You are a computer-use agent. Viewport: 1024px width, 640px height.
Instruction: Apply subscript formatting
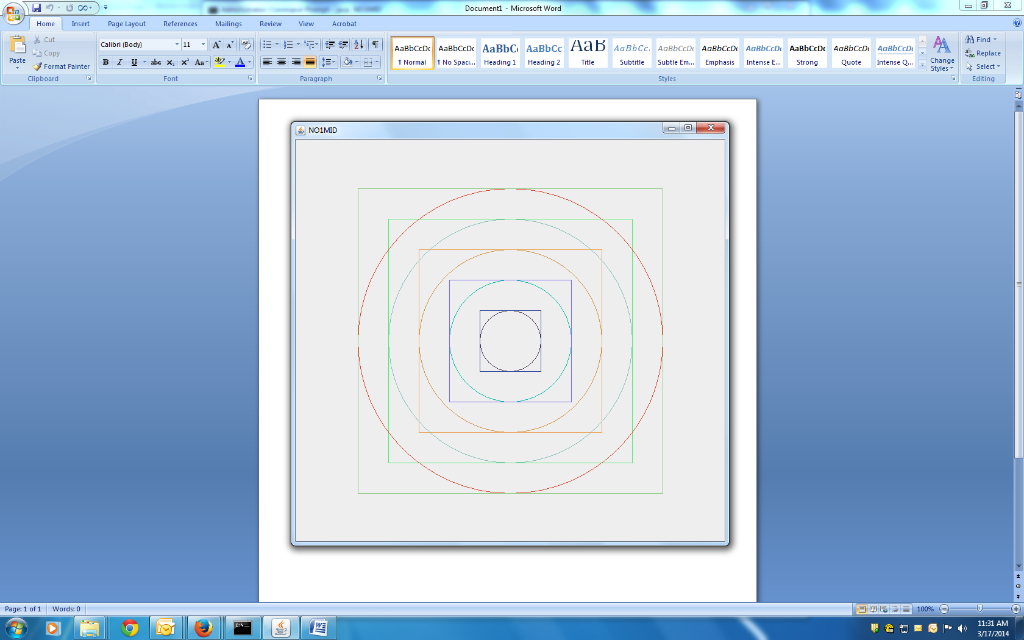click(170, 61)
